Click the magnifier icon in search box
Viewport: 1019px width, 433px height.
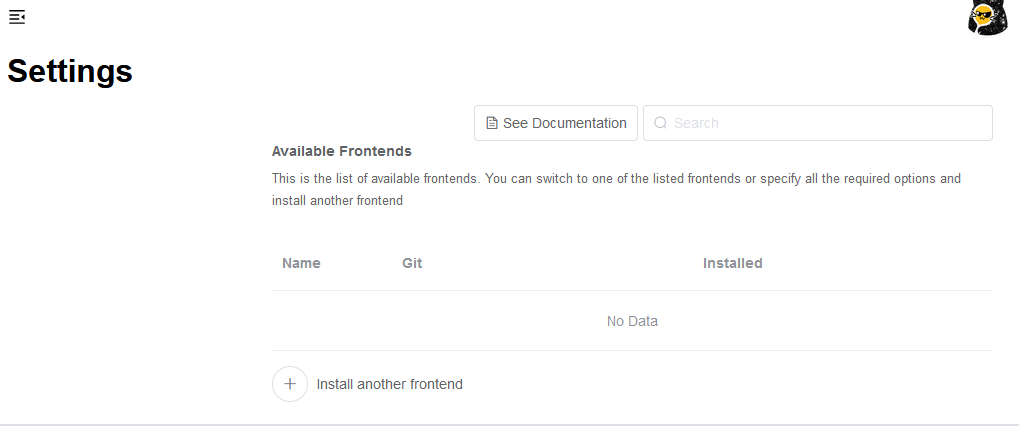point(660,123)
